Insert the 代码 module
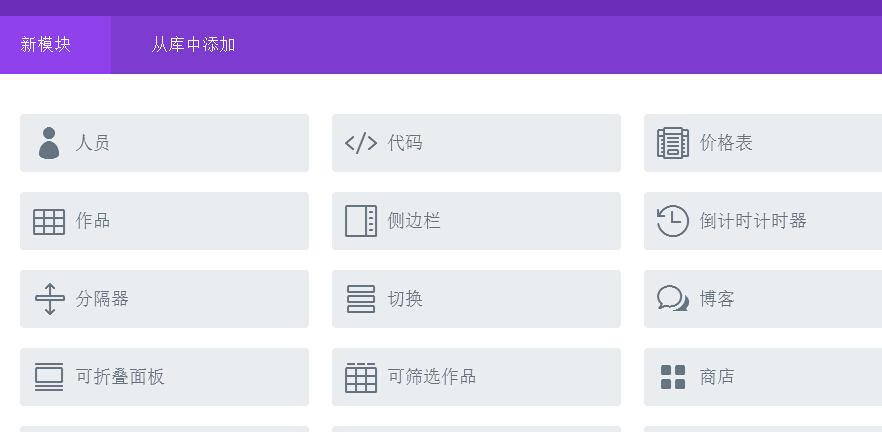This screenshot has width=882, height=432. (476, 143)
